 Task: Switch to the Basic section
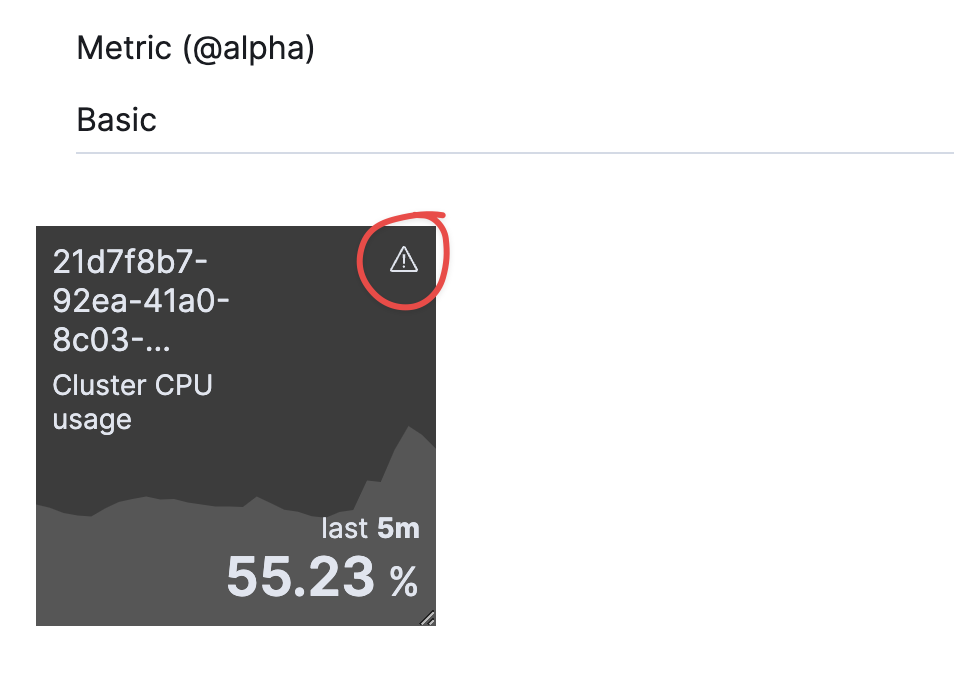click(115, 120)
